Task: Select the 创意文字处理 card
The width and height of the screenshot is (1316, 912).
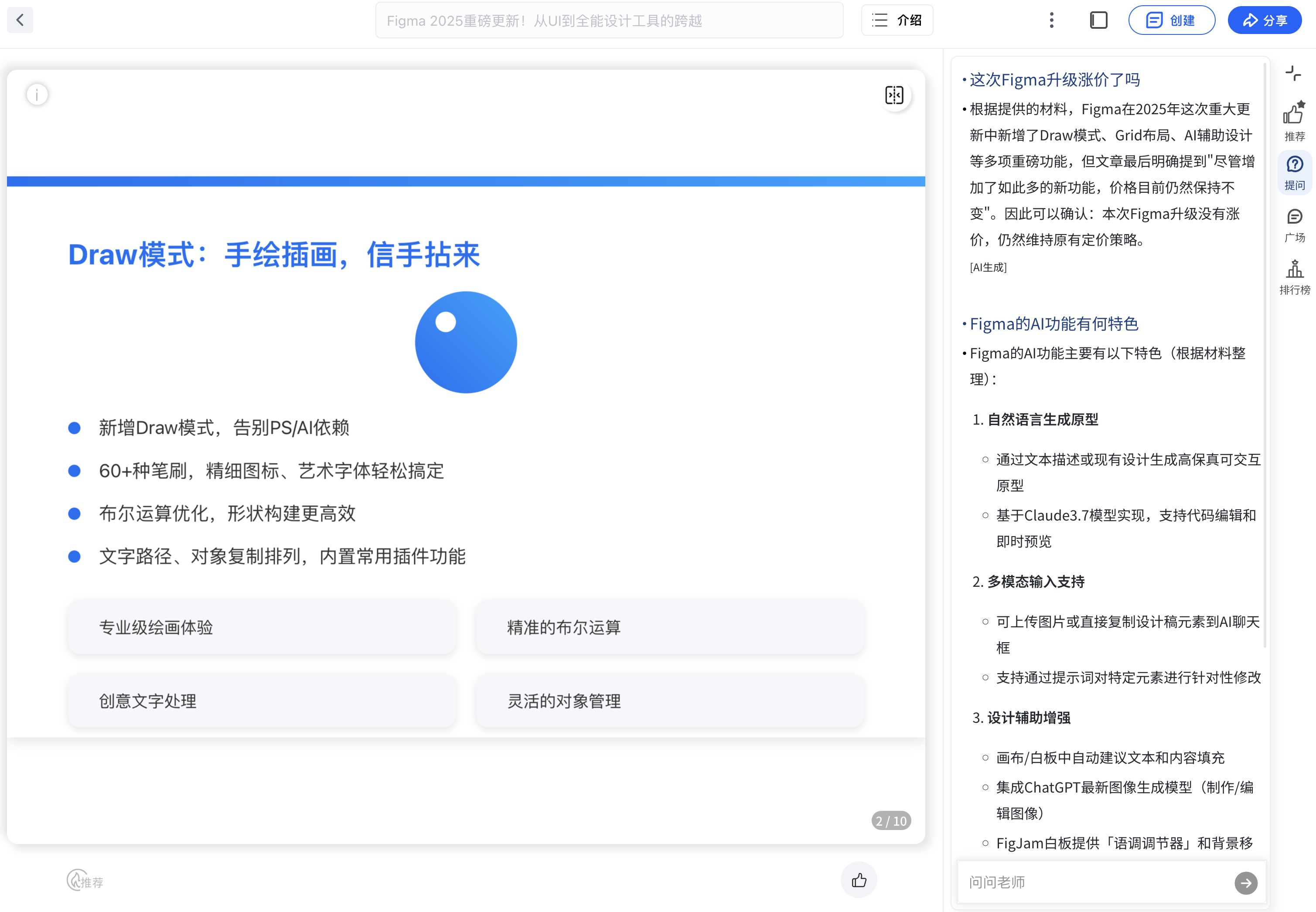Action: point(262,701)
